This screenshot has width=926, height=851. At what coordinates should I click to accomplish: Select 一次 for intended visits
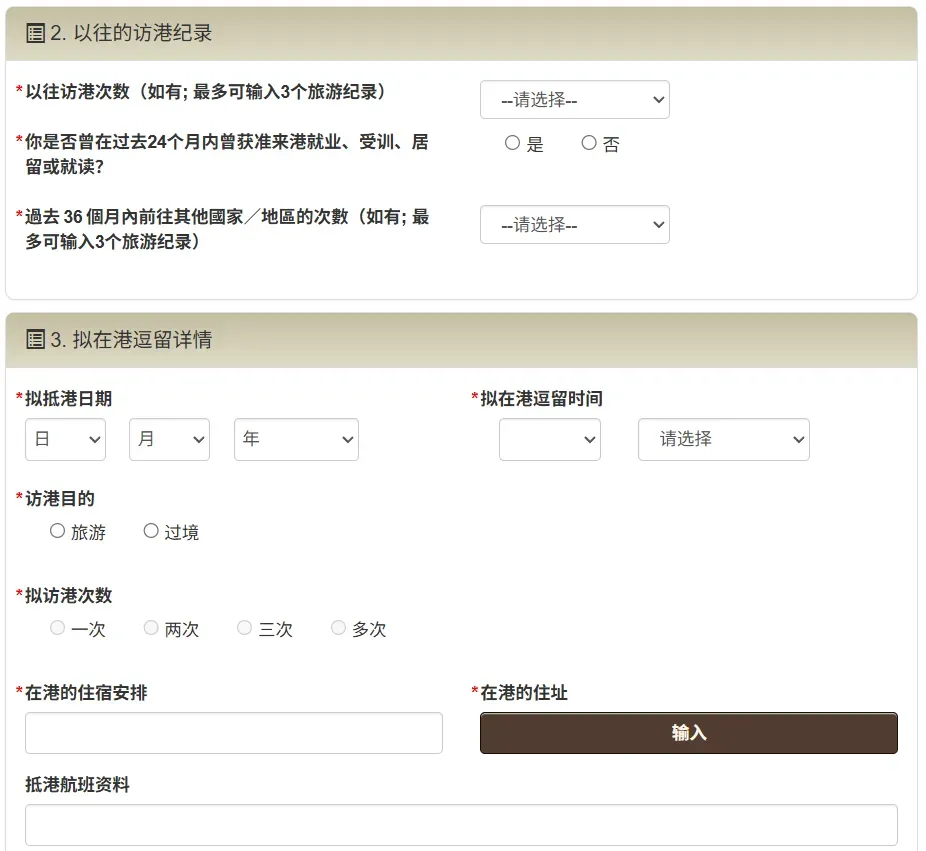pos(58,628)
